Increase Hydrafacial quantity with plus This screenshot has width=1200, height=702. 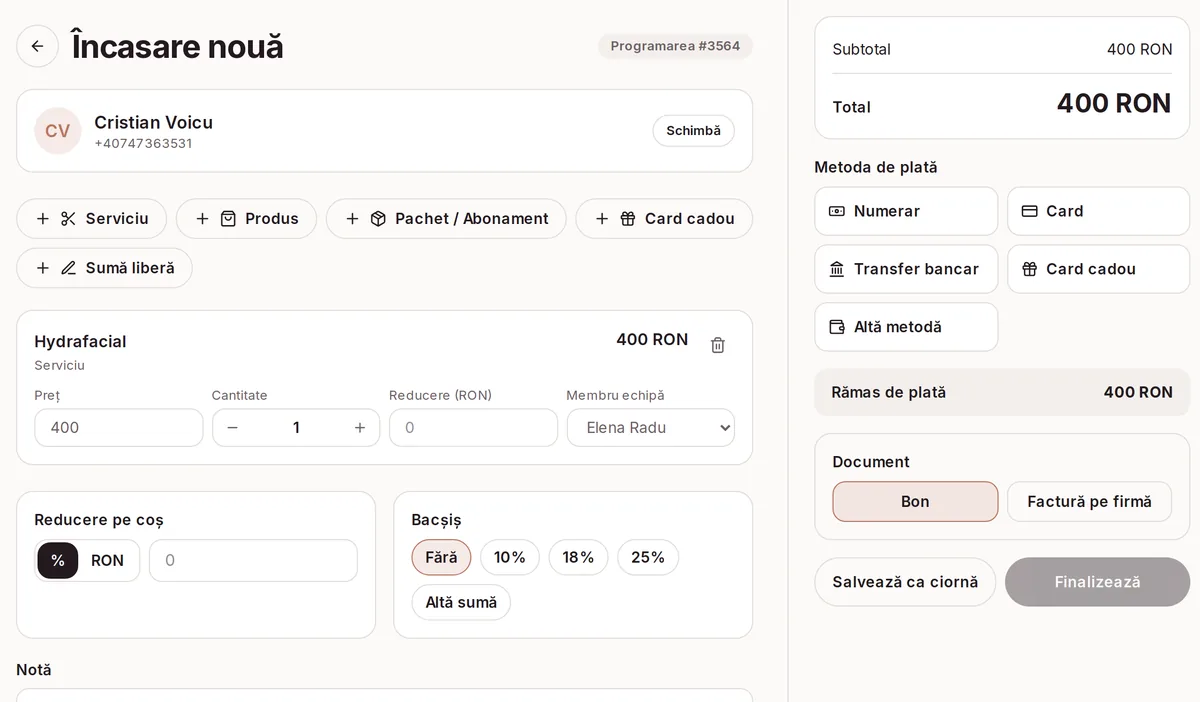pyautogui.click(x=360, y=428)
